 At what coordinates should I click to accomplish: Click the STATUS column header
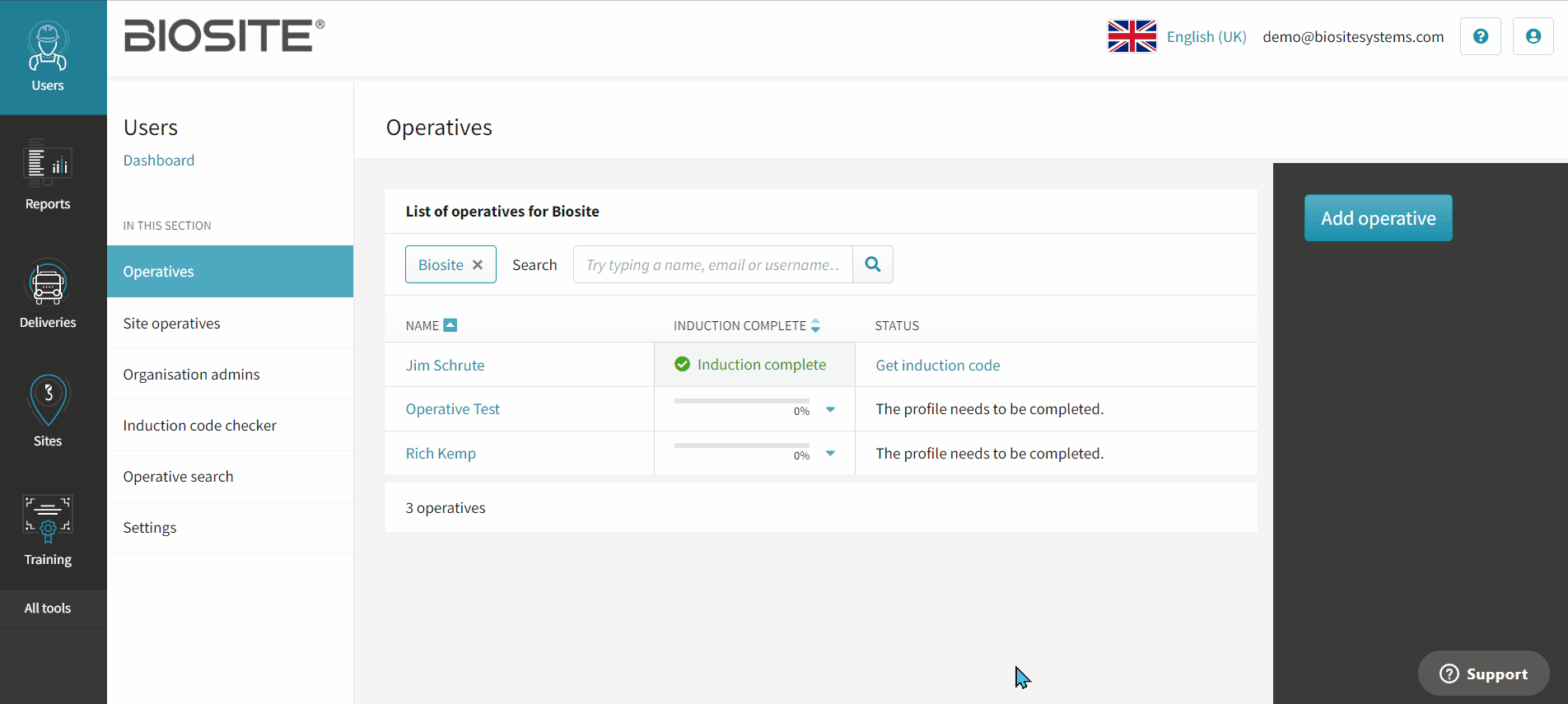click(x=897, y=326)
